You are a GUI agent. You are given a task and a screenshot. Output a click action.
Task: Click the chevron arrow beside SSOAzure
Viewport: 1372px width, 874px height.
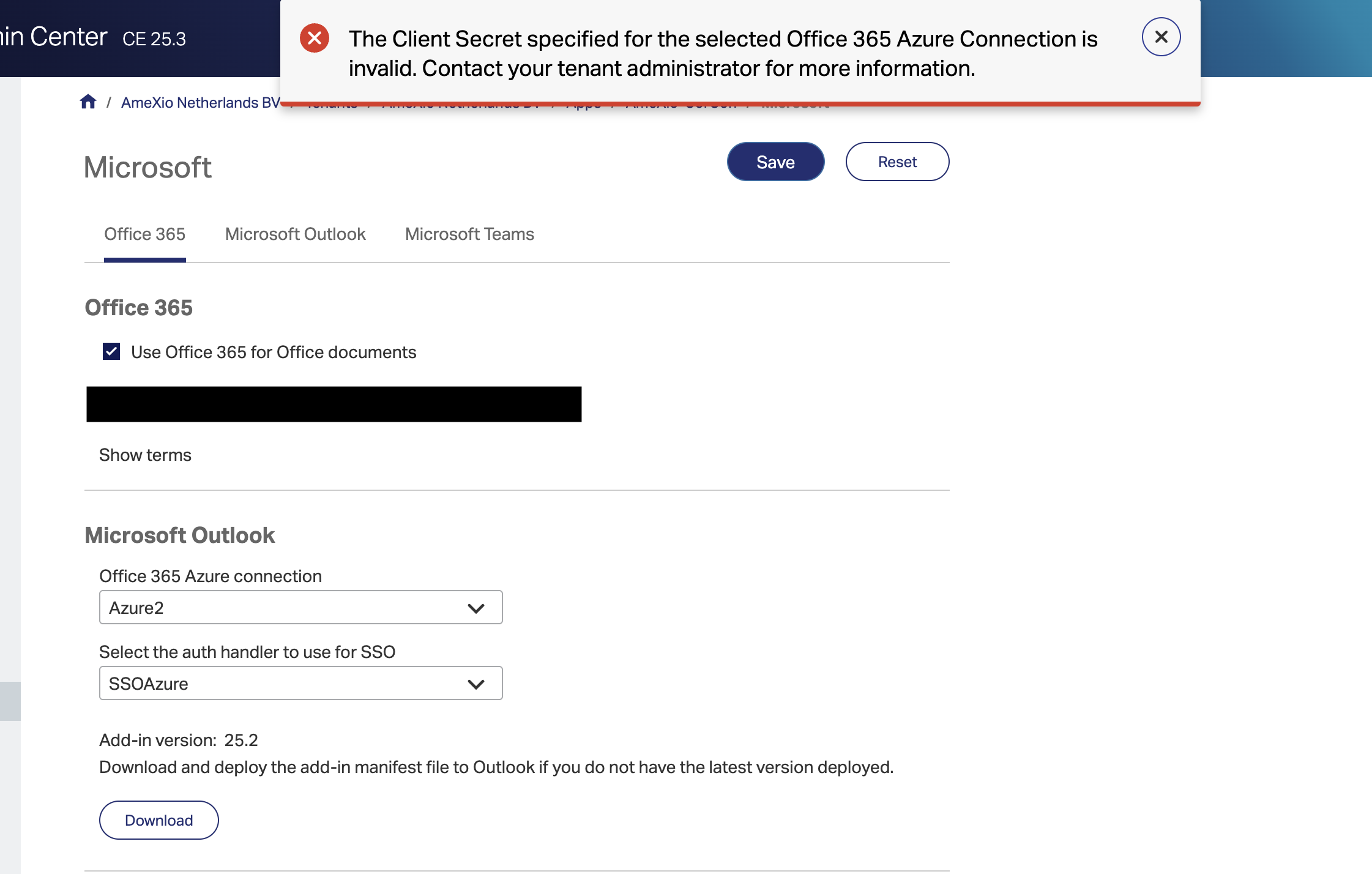click(475, 684)
